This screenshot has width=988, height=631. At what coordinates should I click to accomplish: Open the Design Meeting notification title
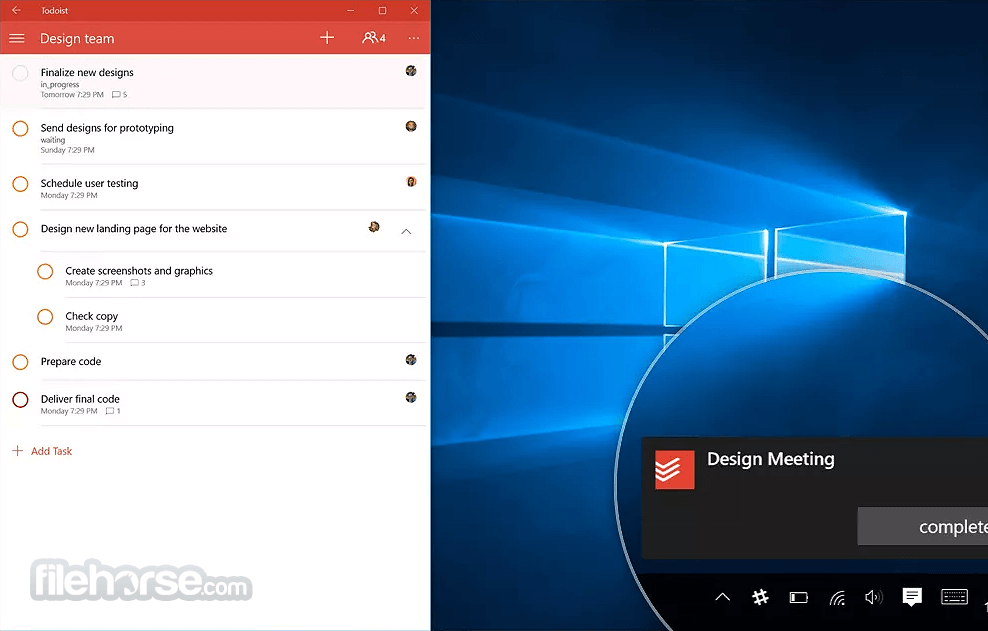click(771, 459)
